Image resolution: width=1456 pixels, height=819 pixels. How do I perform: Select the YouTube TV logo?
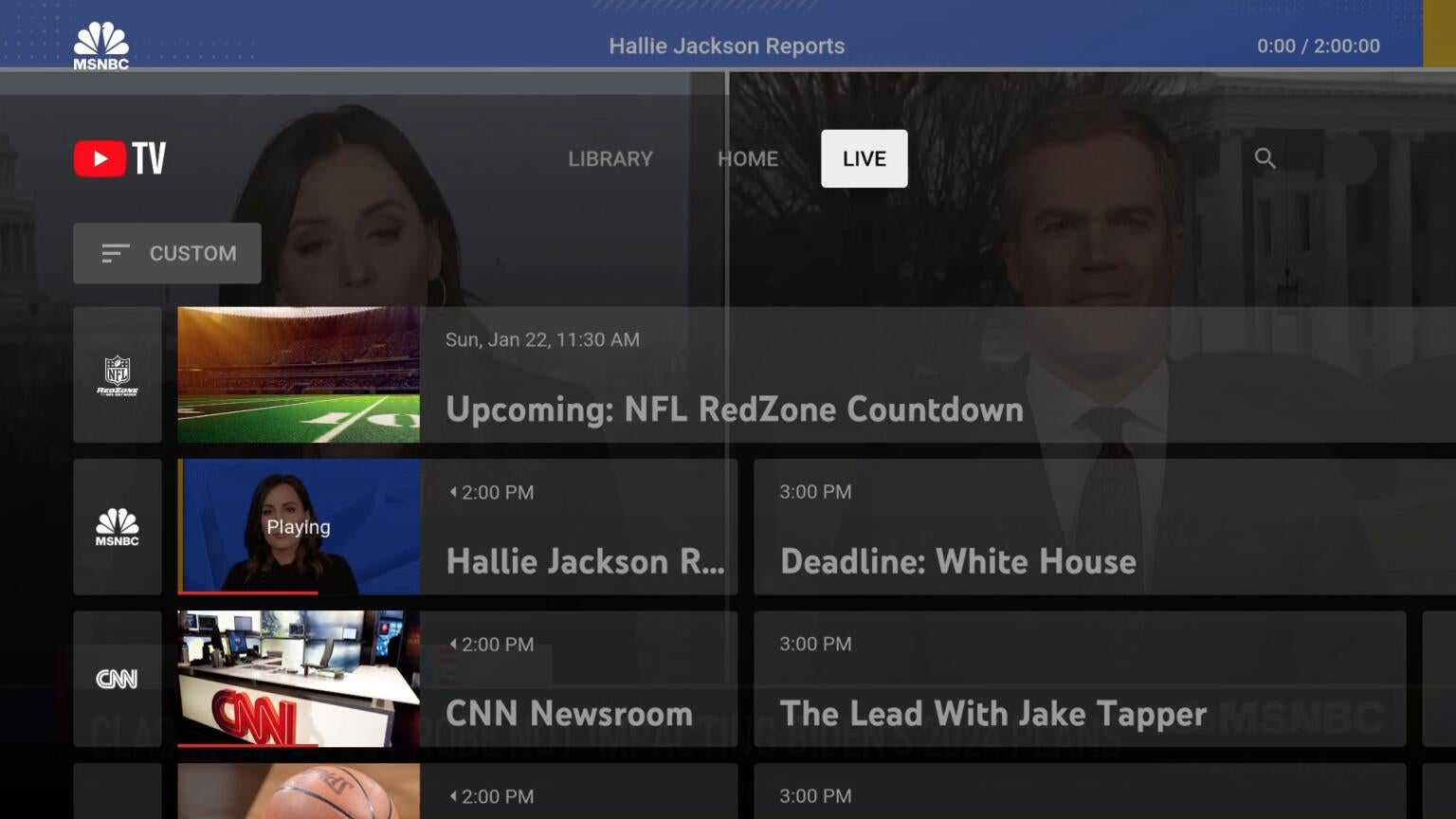tap(120, 158)
